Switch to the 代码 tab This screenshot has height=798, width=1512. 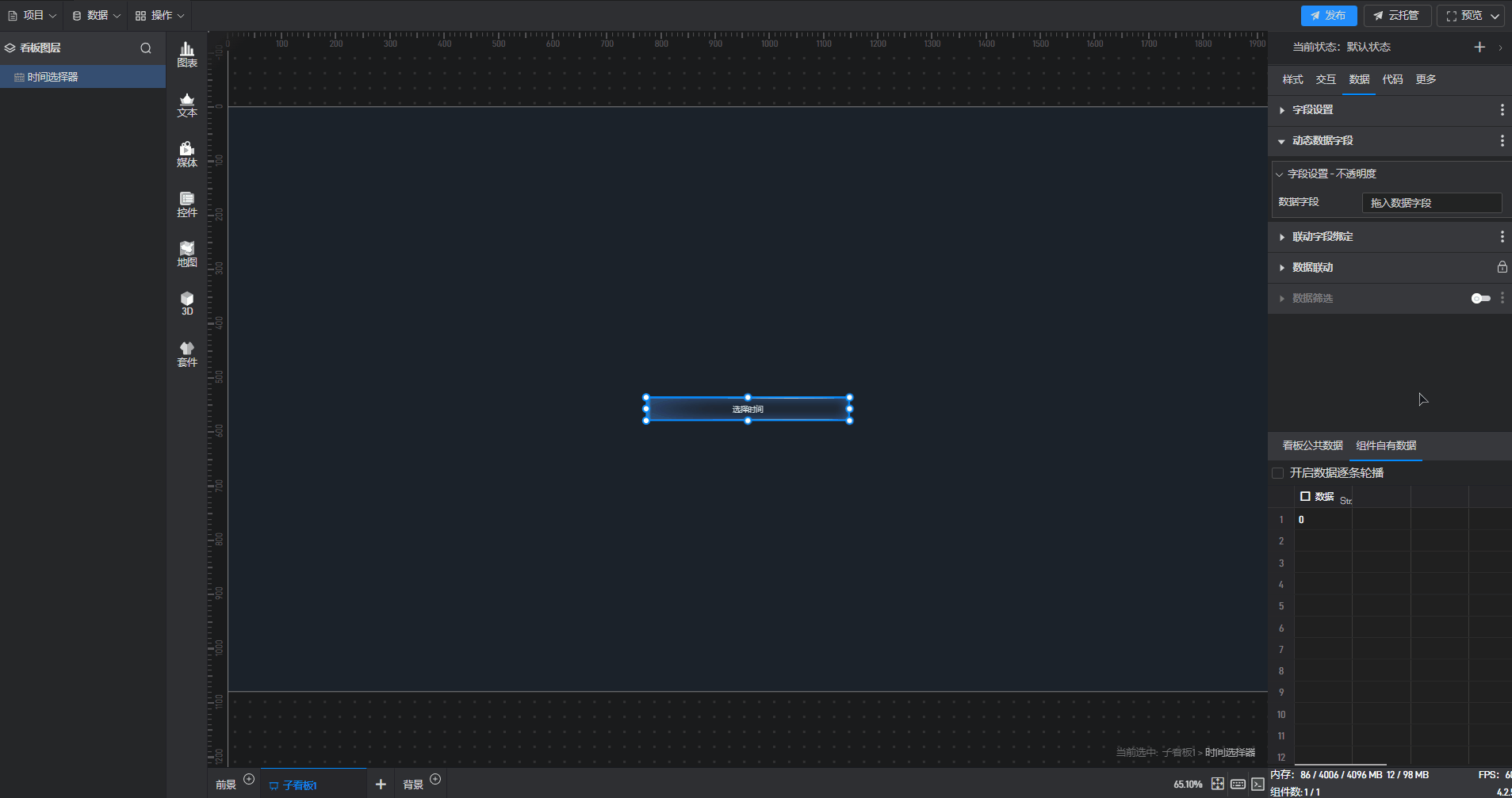point(1392,79)
